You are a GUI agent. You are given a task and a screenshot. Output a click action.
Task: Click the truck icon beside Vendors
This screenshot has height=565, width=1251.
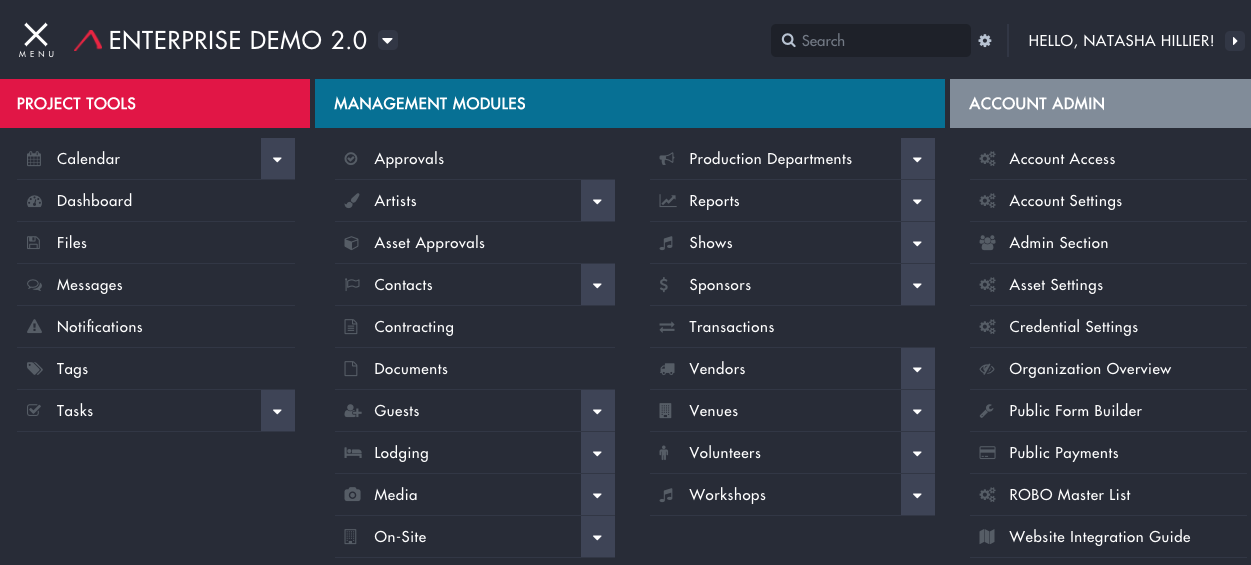667,369
